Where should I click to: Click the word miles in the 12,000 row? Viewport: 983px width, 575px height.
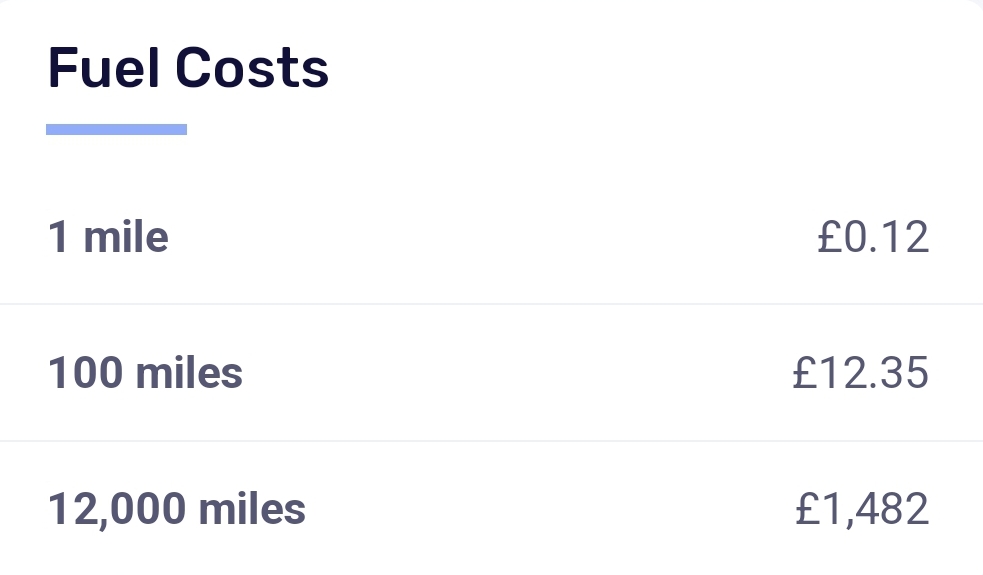pos(252,509)
